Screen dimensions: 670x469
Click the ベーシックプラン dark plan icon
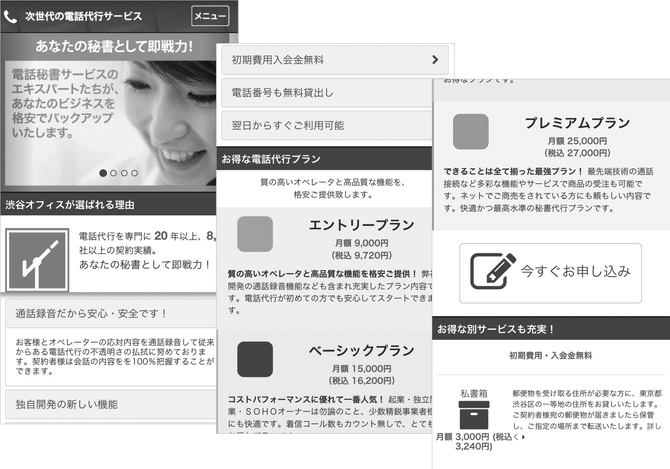(255, 359)
